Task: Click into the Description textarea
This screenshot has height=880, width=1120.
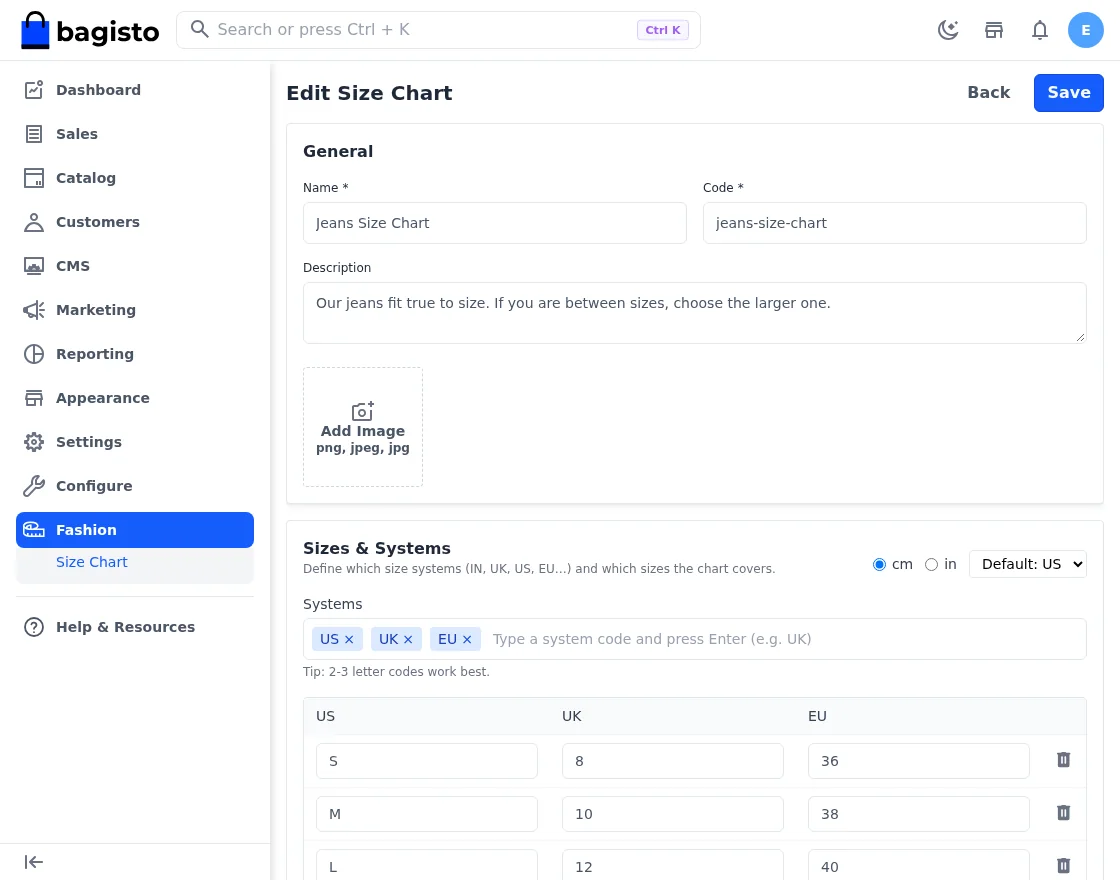Action: [694, 313]
